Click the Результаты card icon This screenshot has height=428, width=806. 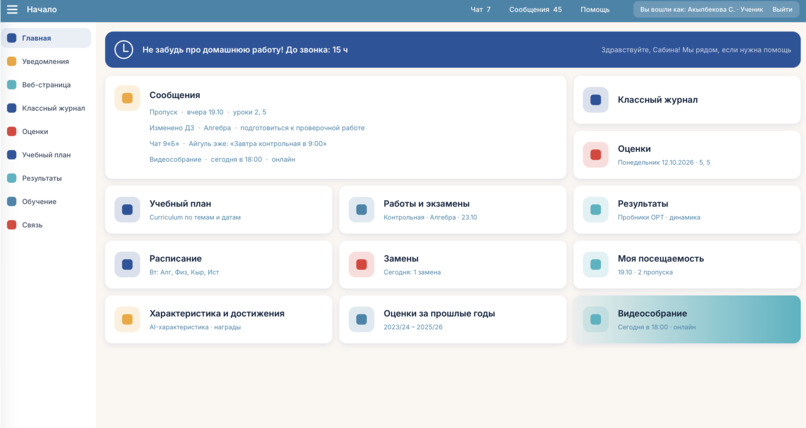click(x=595, y=210)
